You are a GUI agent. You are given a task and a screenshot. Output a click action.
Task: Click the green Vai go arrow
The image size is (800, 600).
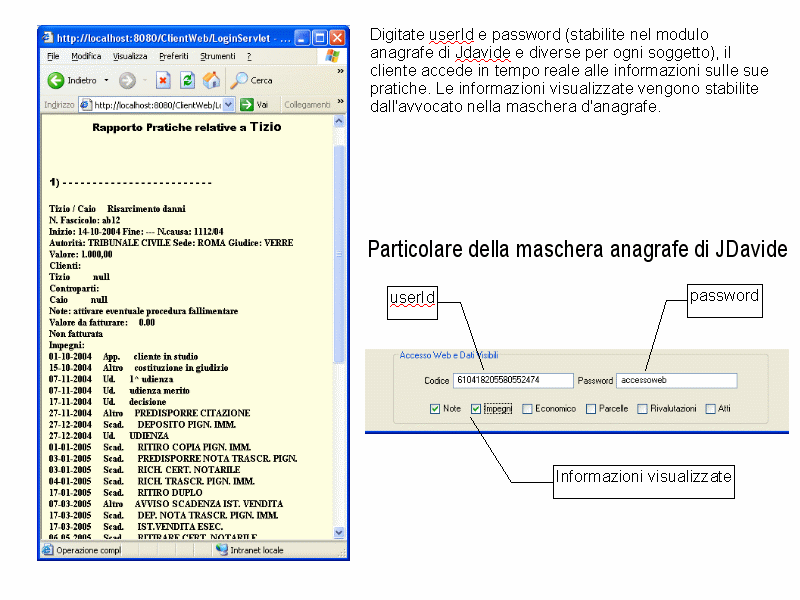[247, 105]
